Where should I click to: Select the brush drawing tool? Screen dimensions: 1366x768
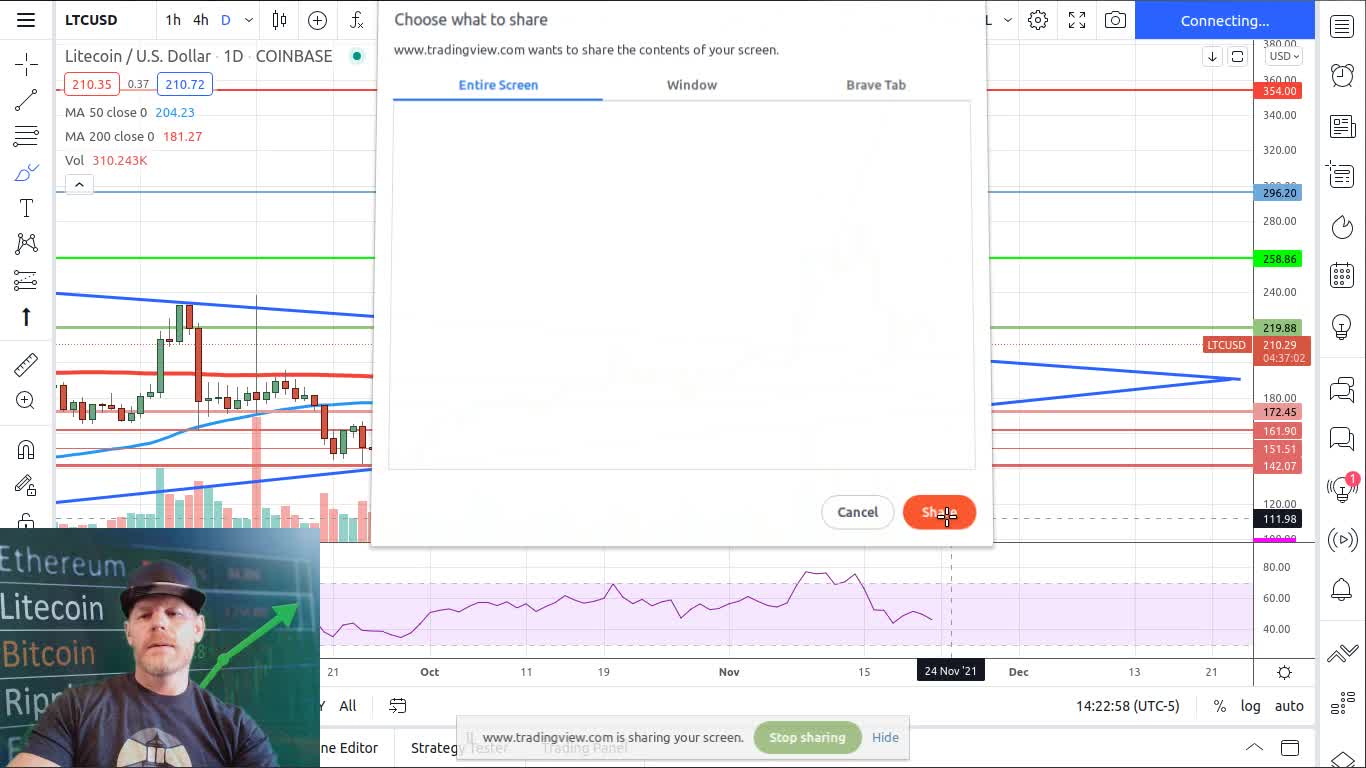coord(26,172)
